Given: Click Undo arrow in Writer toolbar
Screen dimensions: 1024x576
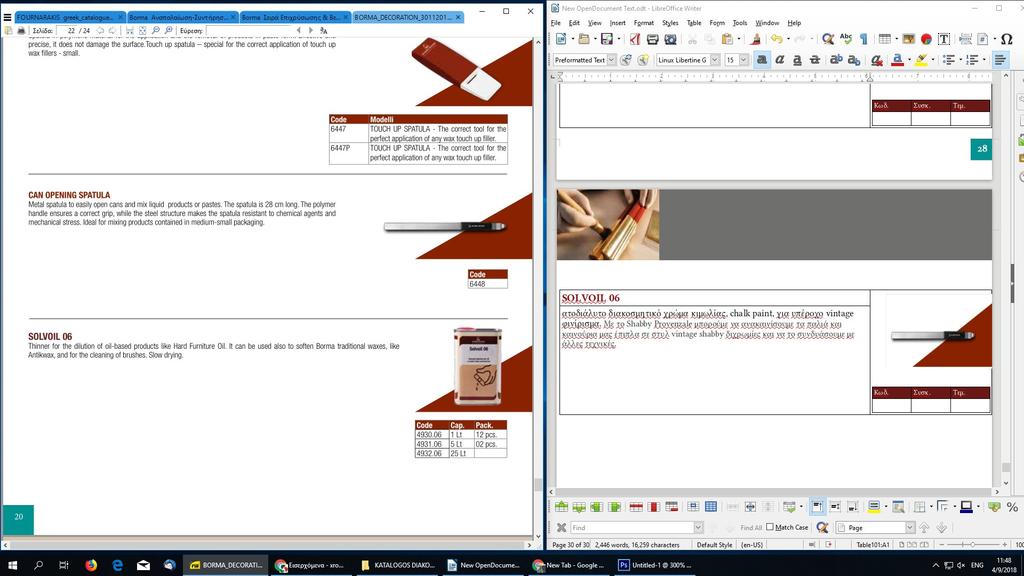Looking at the screenshot, I should 776,40.
